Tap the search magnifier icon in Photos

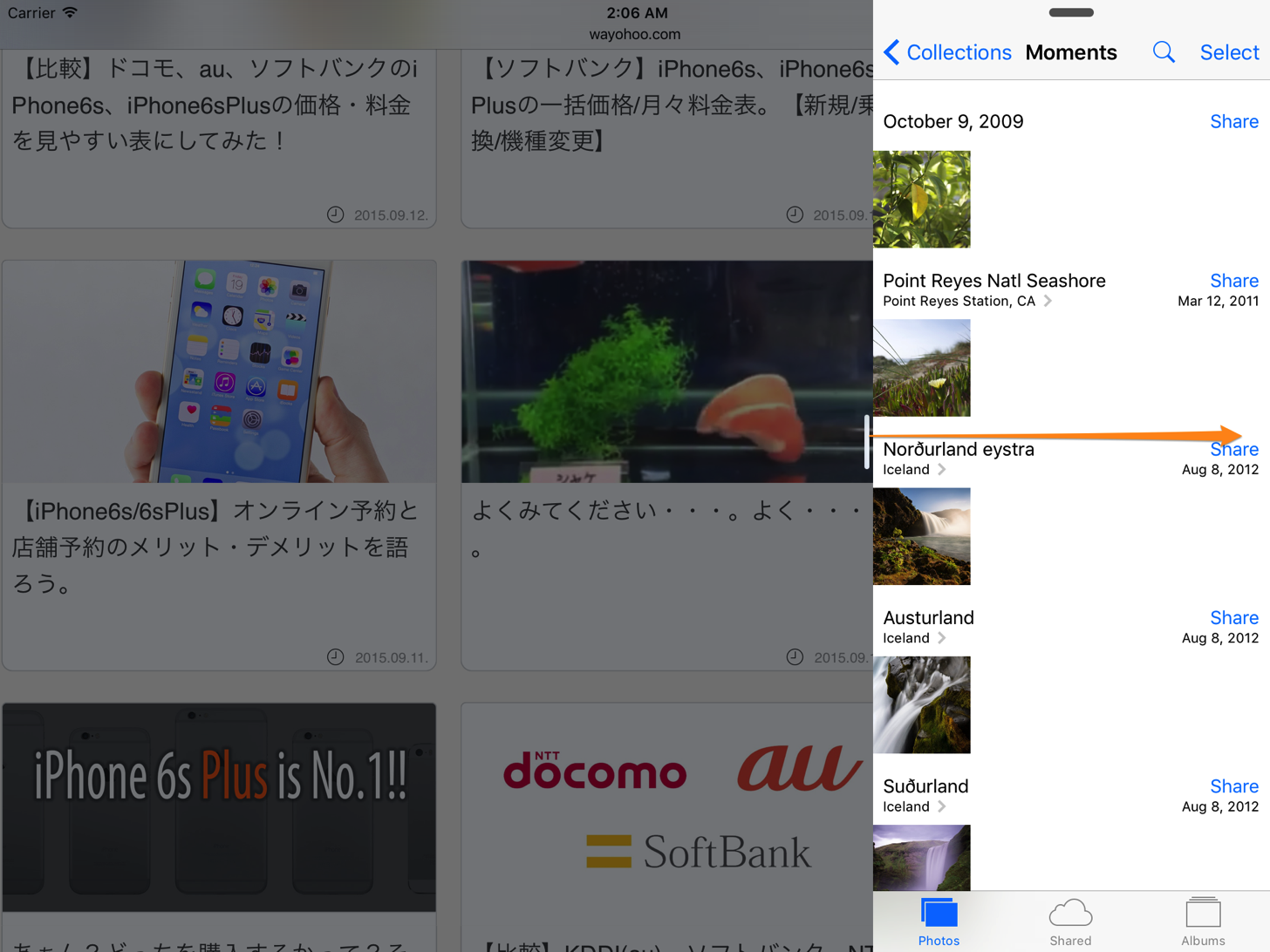tap(1164, 52)
